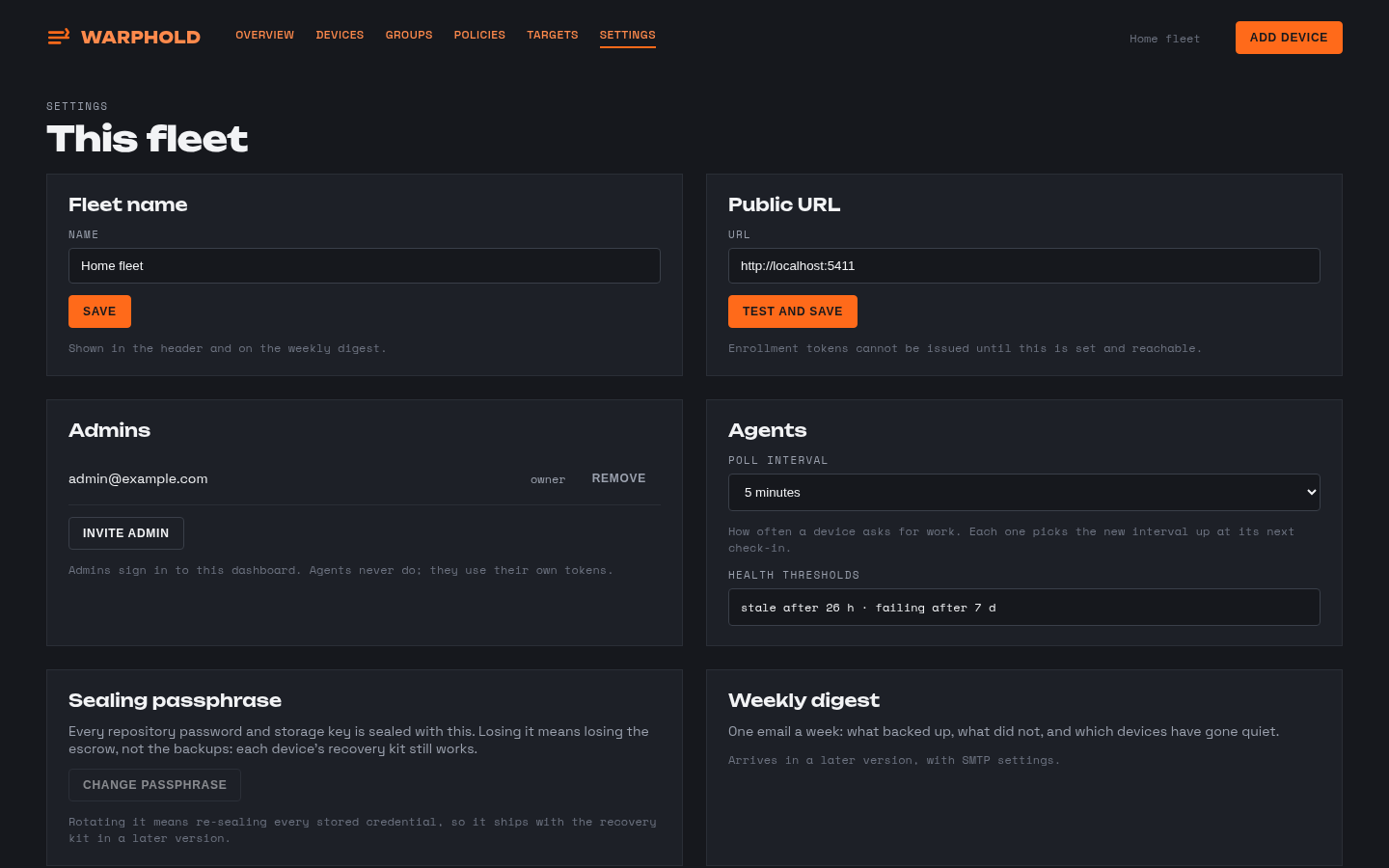1389x868 pixels.
Task: Open the Poll Interval dropdown
Action: coord(1024,492)
